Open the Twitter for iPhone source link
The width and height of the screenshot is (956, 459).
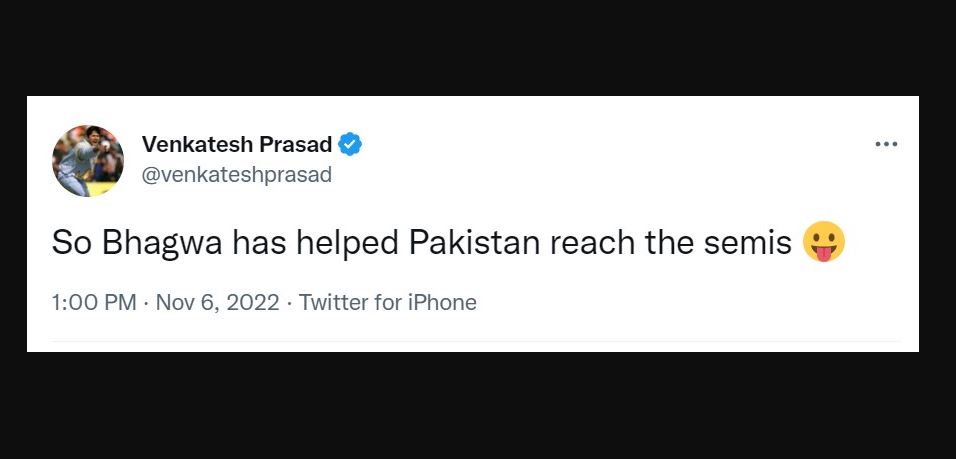(388, 302)
